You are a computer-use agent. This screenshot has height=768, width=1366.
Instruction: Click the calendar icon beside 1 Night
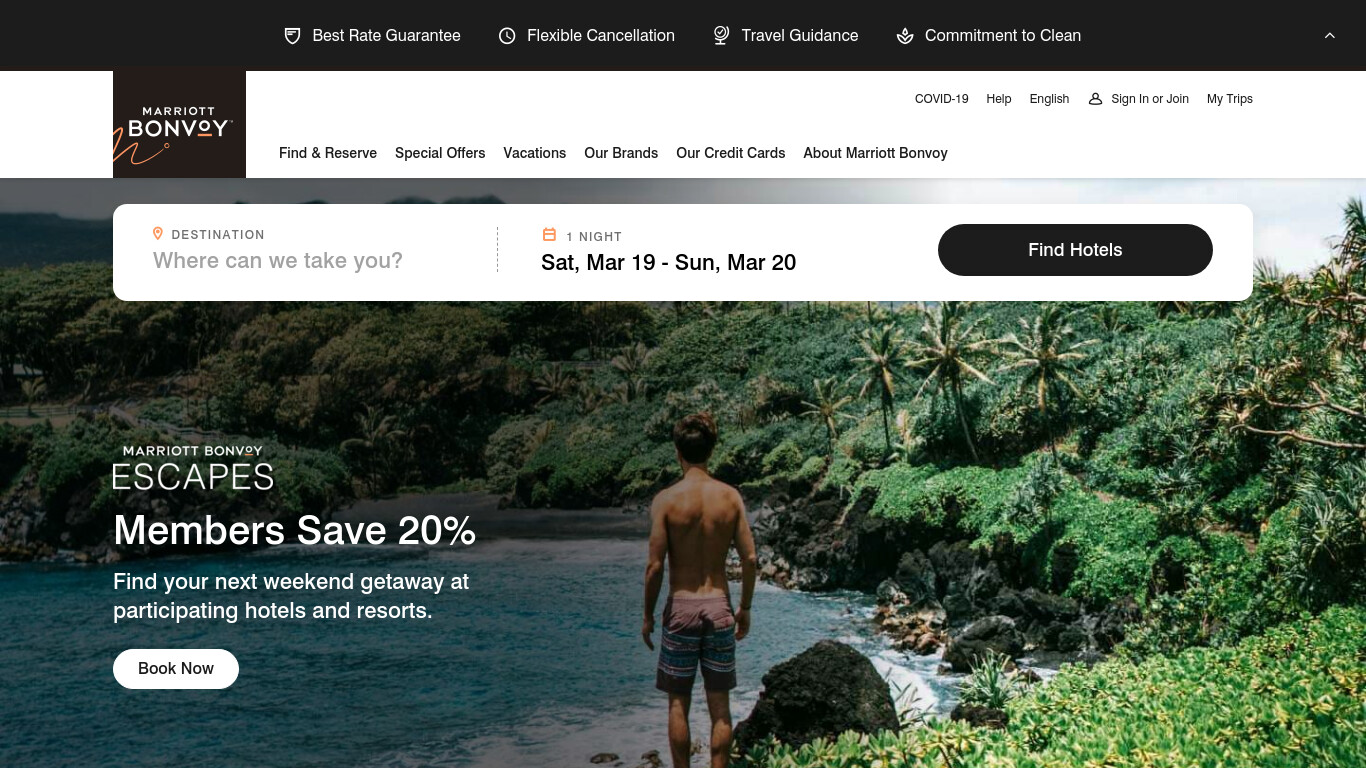tap(549, 235)
